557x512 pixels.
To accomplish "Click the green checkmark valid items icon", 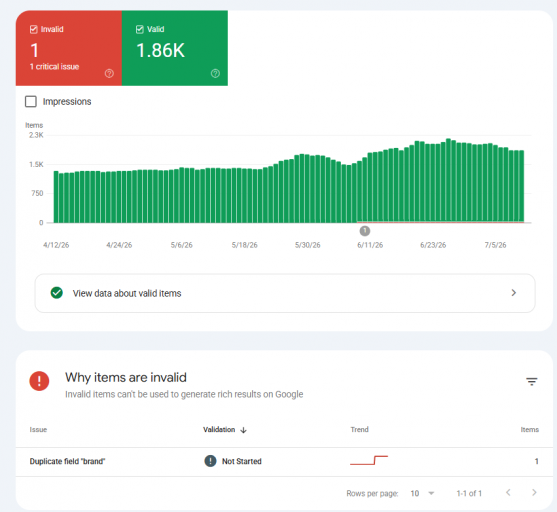I will tap(57, 293).
